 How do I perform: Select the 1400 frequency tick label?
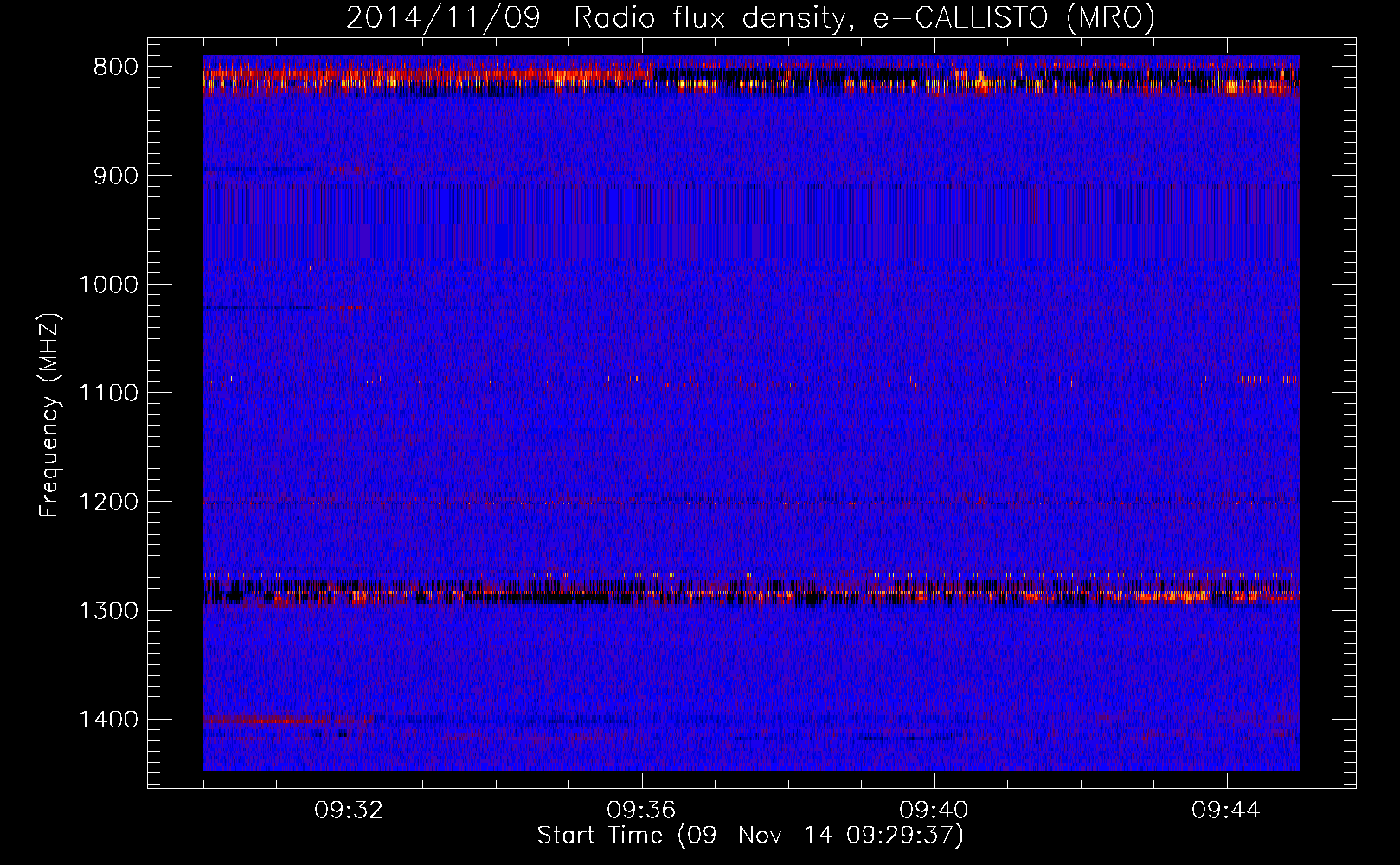[x=108, y=720]
